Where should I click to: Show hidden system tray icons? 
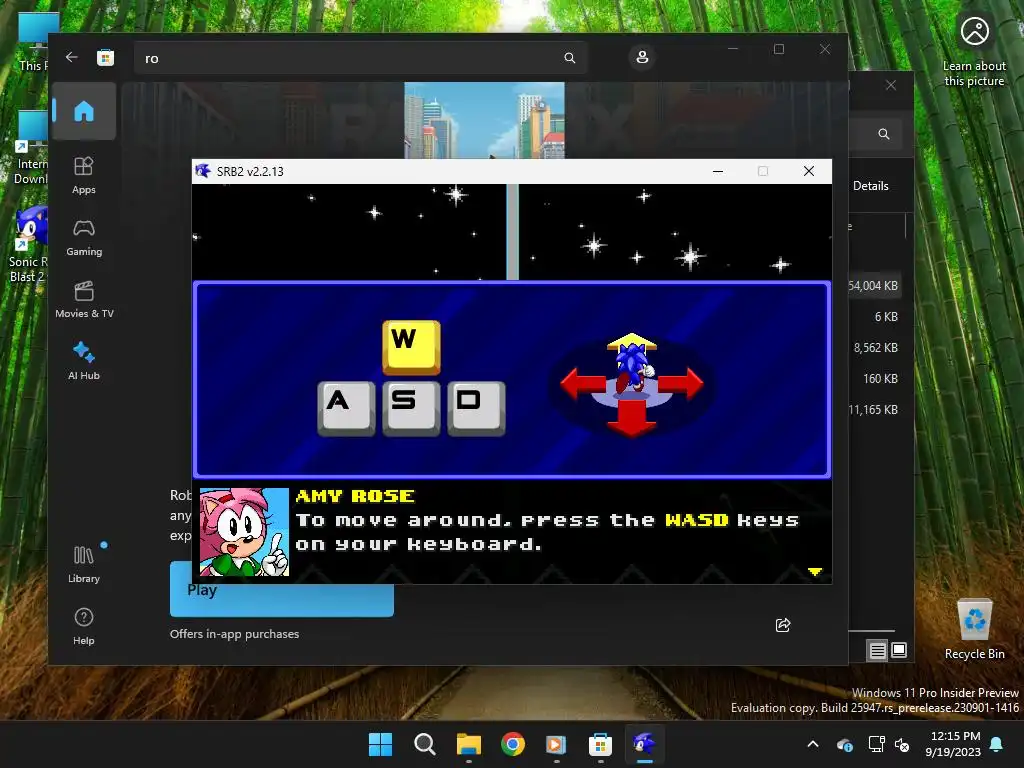pyautogui.click(x=813, y=744)
